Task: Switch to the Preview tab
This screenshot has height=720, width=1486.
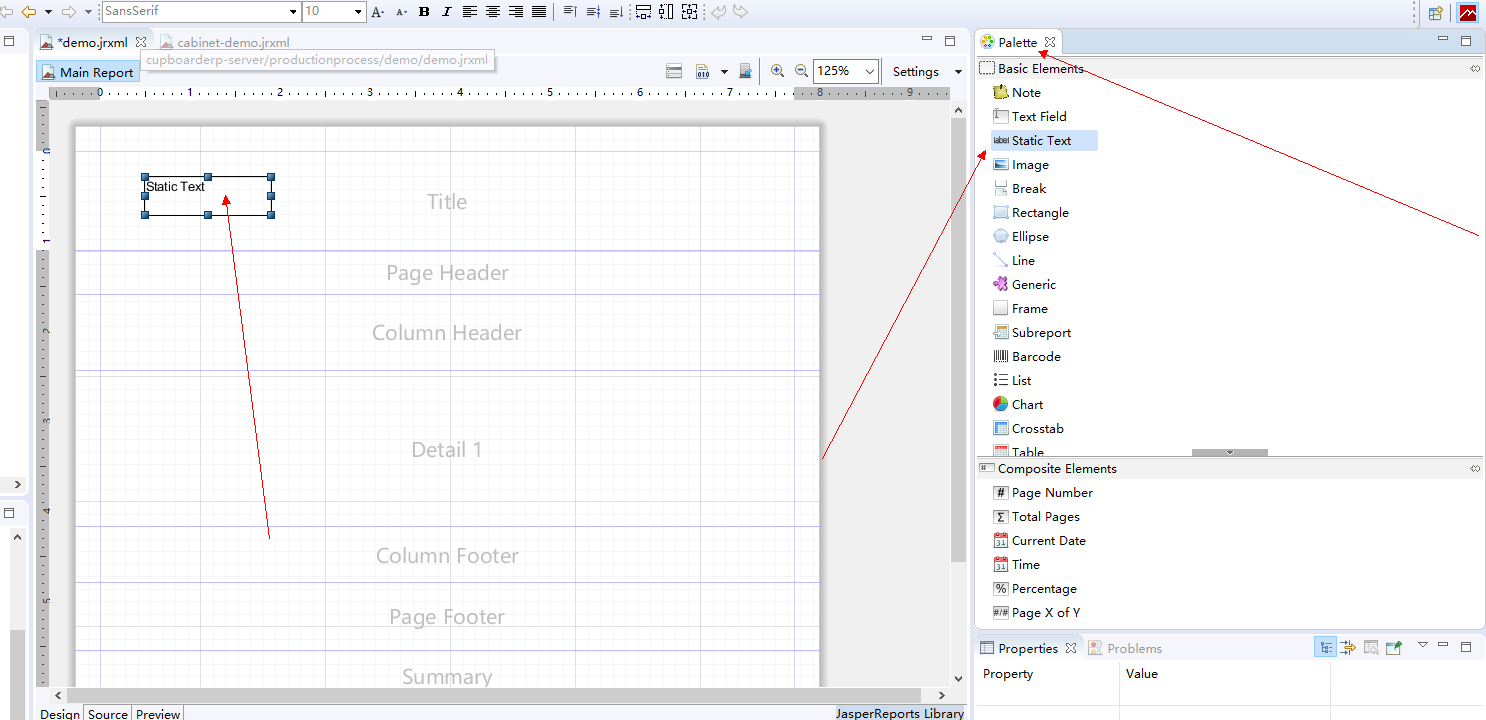Action: tap(158, 713)
